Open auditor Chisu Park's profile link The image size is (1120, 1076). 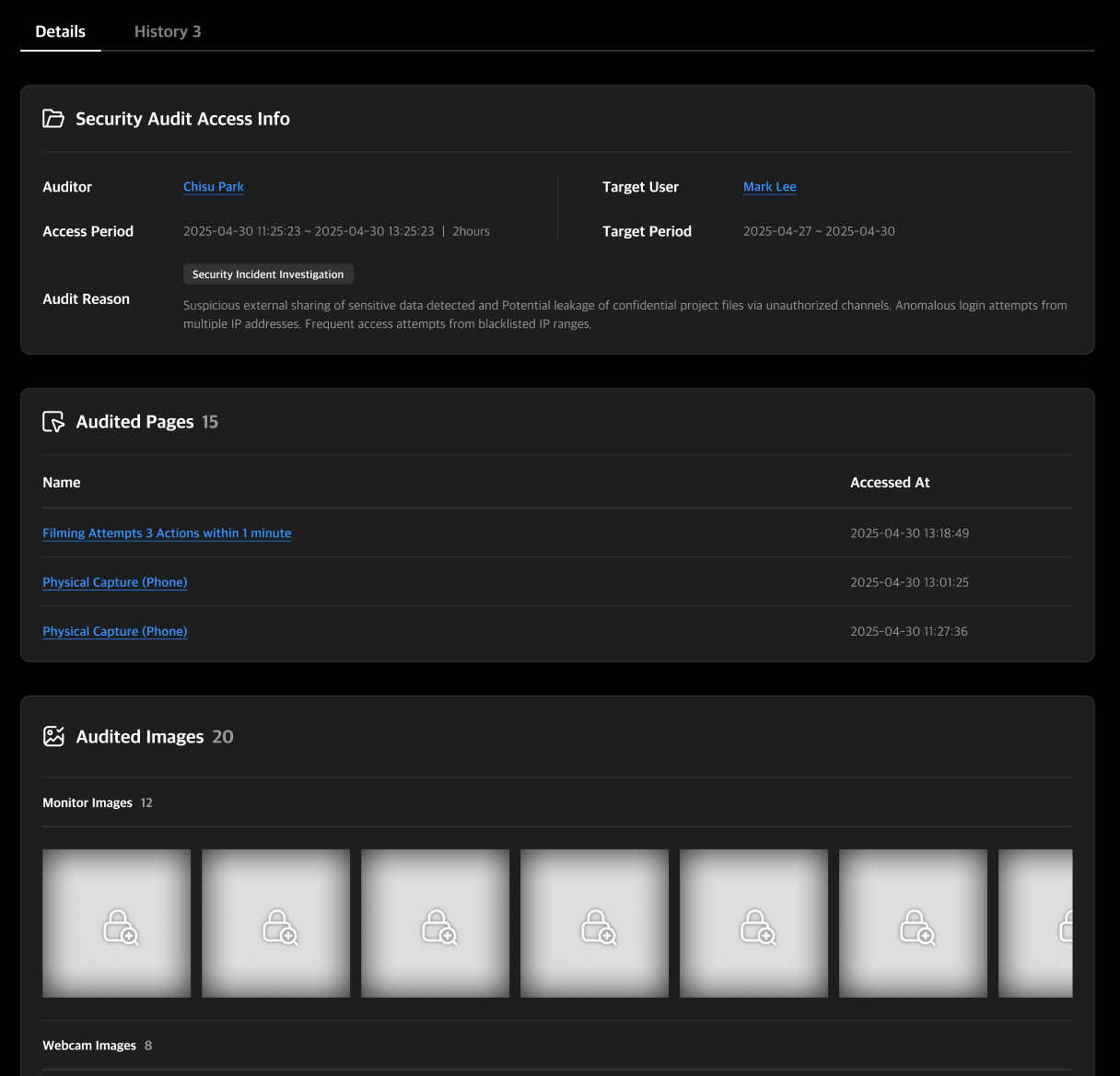pyautogui.click(x=213, y=187)
